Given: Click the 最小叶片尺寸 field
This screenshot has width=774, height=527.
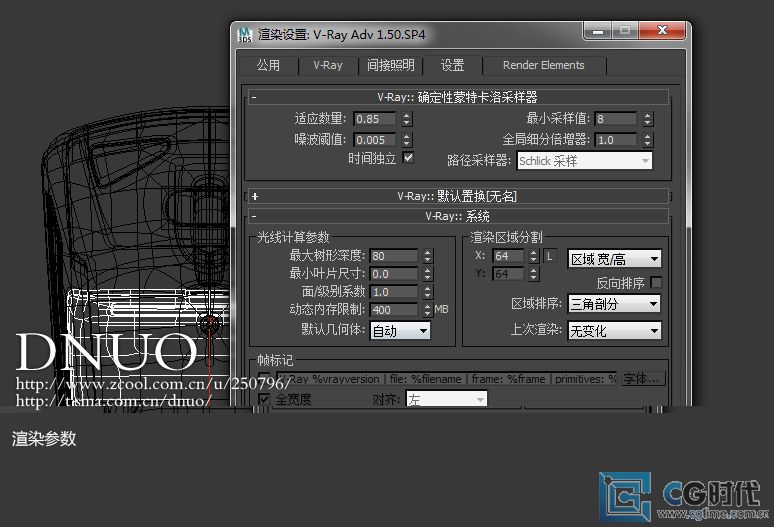Looking at the screenshot, I should click(394, 274).
